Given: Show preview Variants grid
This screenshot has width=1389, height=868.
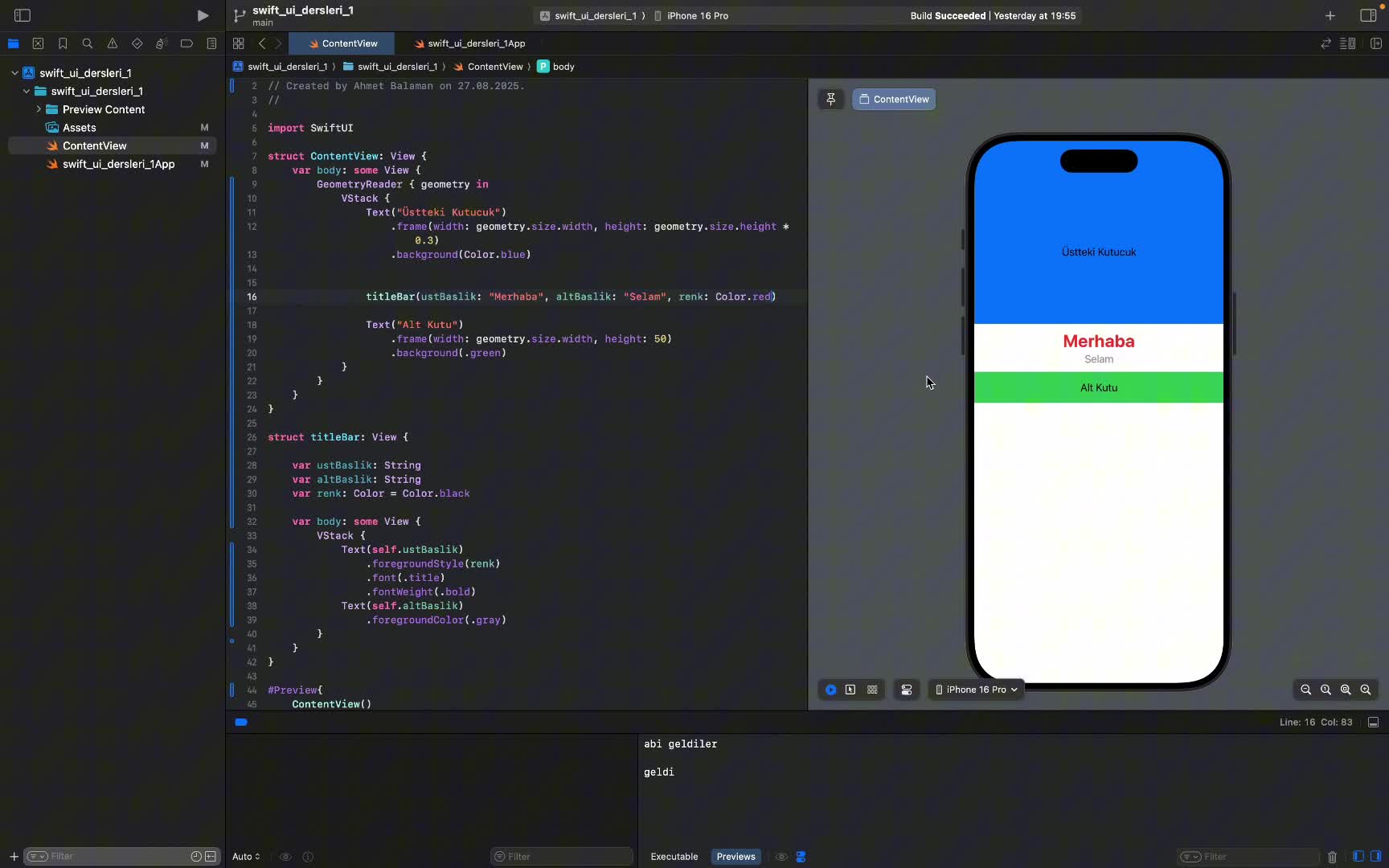Looking at the screenshot, I should coord(872,690).
